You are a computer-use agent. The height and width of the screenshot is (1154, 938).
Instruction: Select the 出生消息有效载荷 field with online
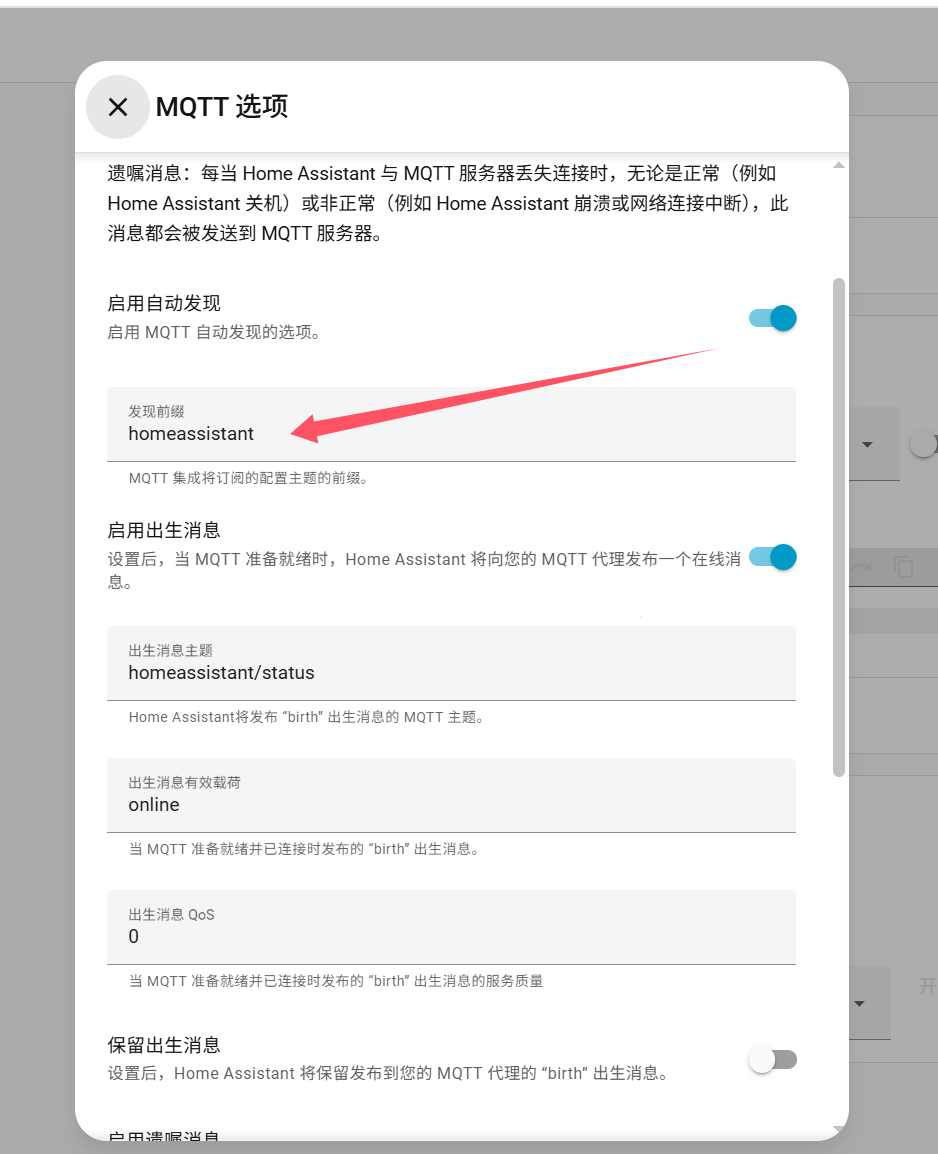pos(451,796)
